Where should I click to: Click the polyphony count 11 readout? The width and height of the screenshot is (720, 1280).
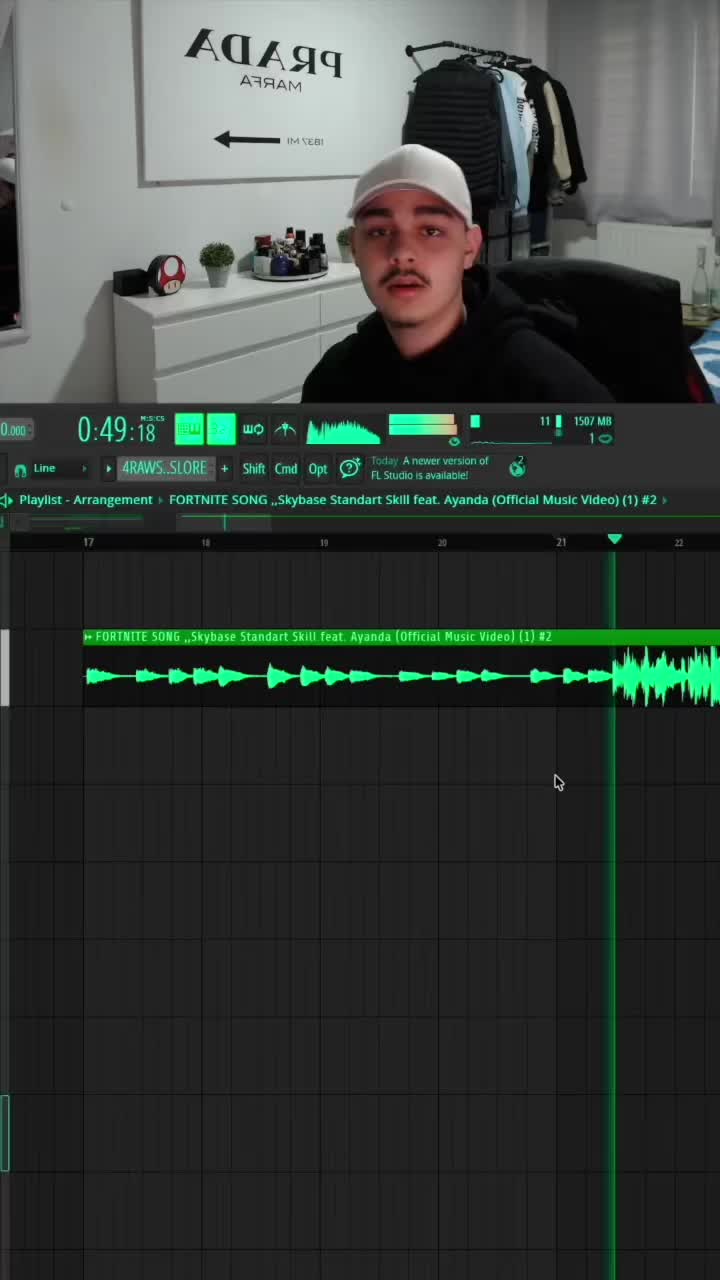click(545, 422)
